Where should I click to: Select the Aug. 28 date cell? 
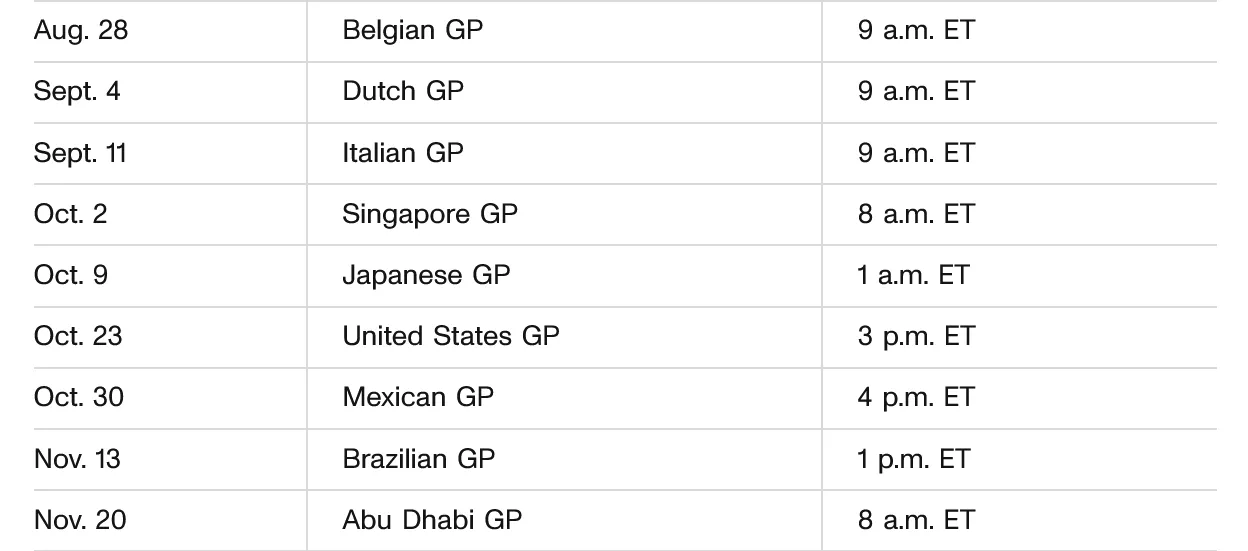pos(81,30)
